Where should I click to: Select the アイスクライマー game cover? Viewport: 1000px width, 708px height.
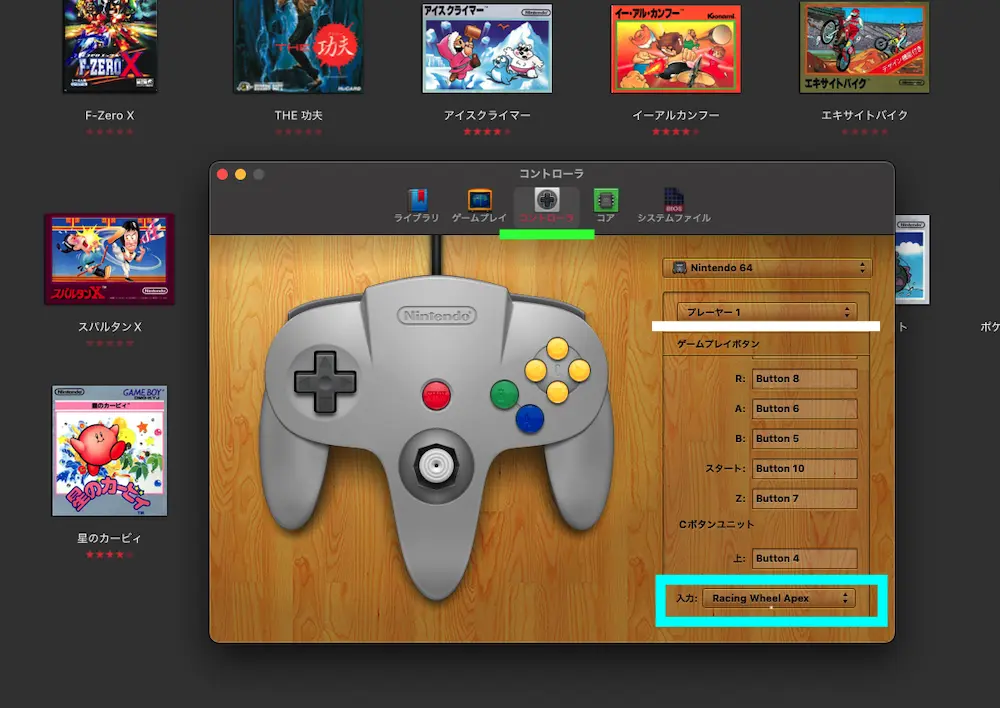(487, 48)
